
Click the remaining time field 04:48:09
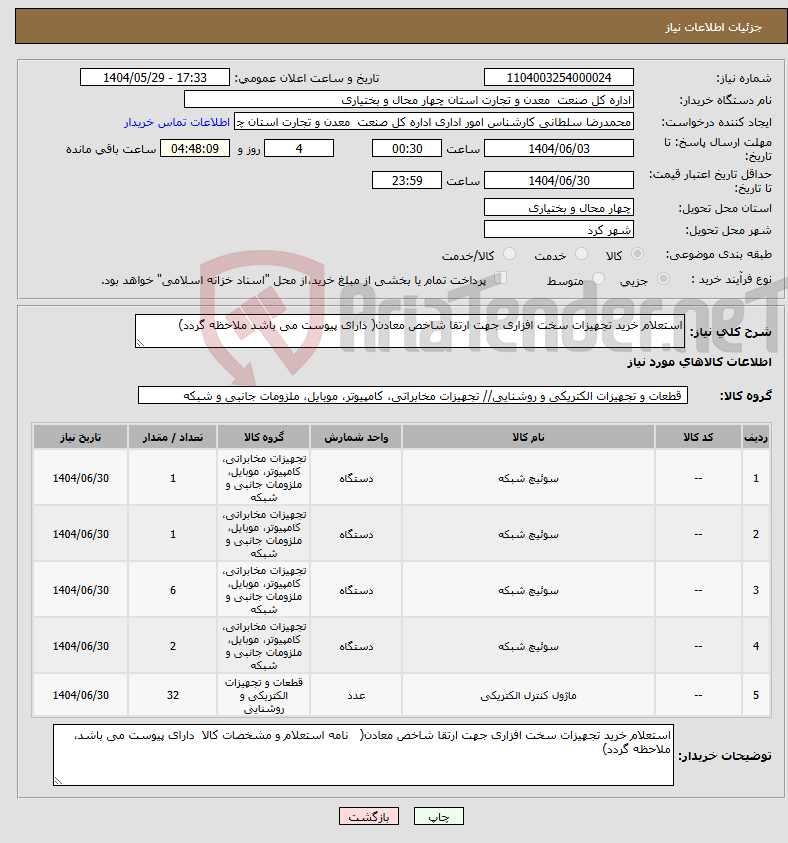(x=195, y=148)
